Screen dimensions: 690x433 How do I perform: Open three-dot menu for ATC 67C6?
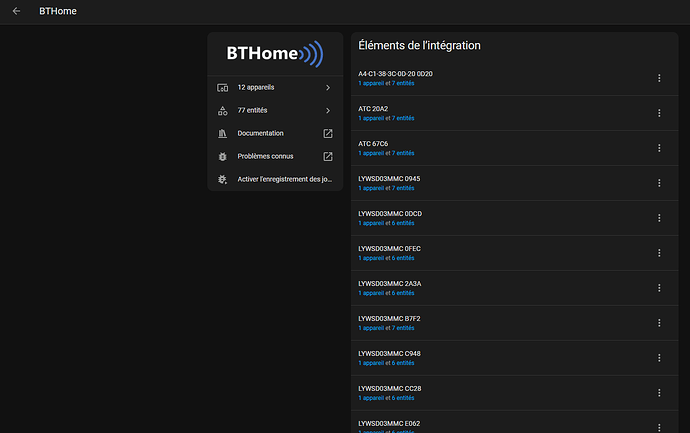659,148
